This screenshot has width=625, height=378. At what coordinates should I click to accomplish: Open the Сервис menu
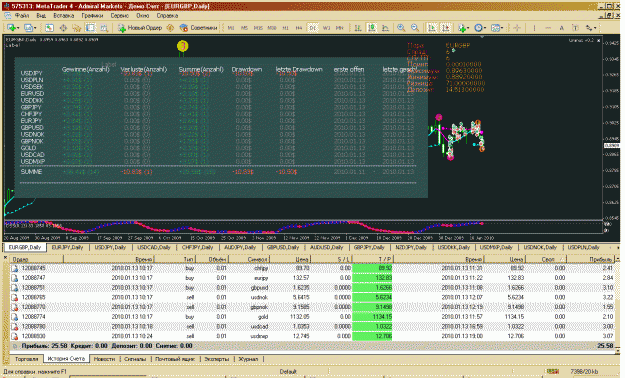tap(119, 16)
